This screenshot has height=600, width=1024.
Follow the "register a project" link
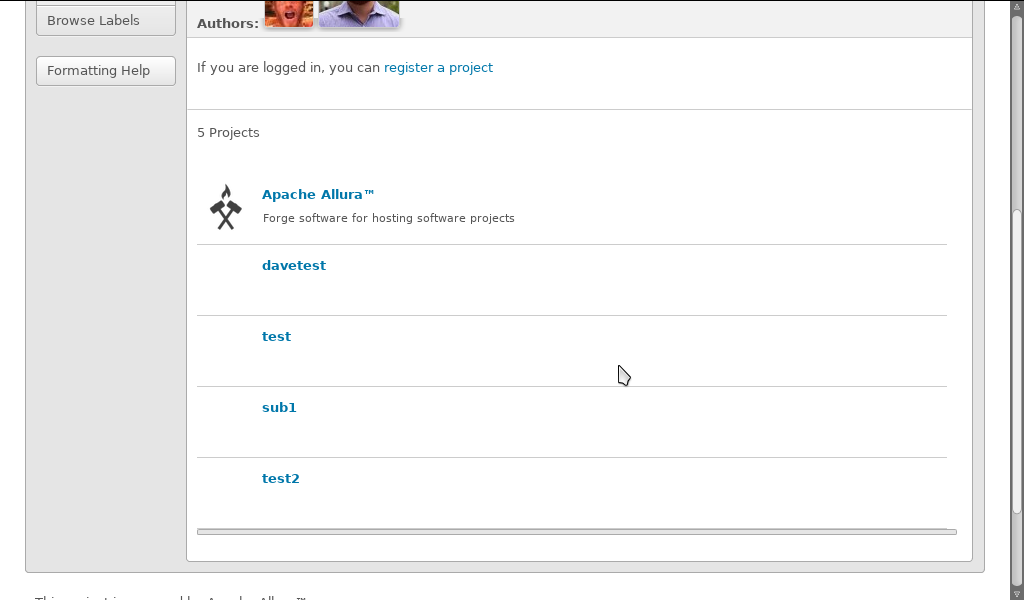pos(438,68)
